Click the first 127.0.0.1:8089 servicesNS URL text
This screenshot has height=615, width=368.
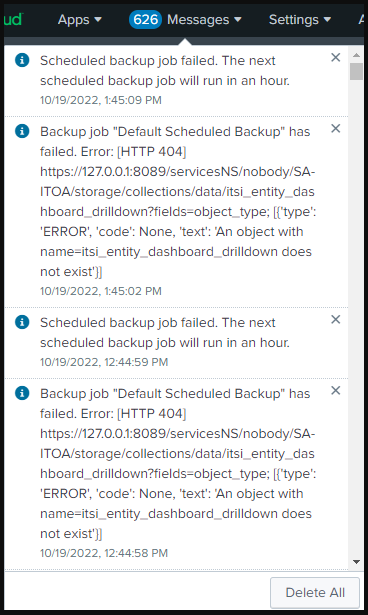177,192
